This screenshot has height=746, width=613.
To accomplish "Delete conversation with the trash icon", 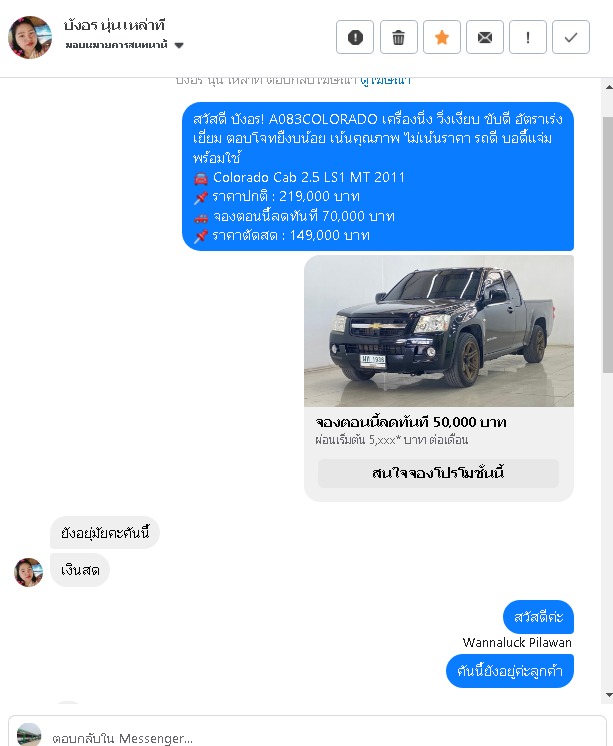I will coord(399,37).
